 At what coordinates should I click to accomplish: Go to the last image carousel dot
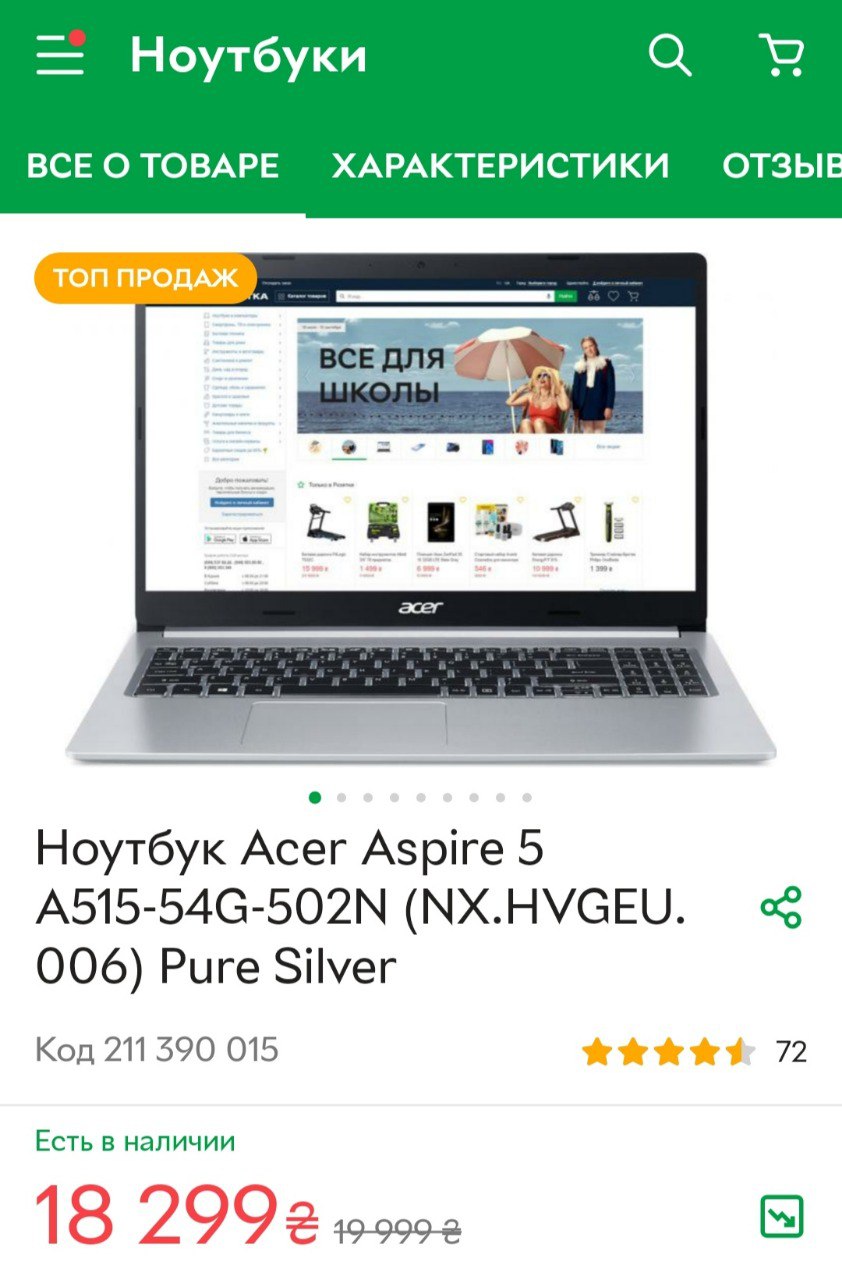(x=527, y=798)
